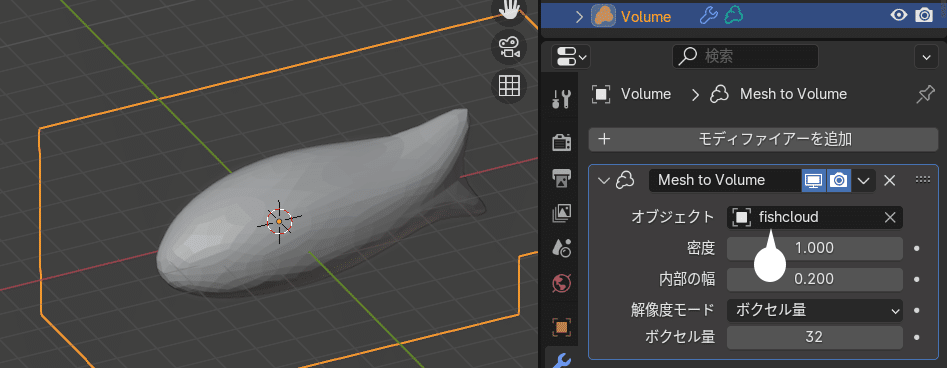Screen dimensions: 947x368
Task: Click the modifiers wrench icon in outliner row
Action: click(708, 16)
